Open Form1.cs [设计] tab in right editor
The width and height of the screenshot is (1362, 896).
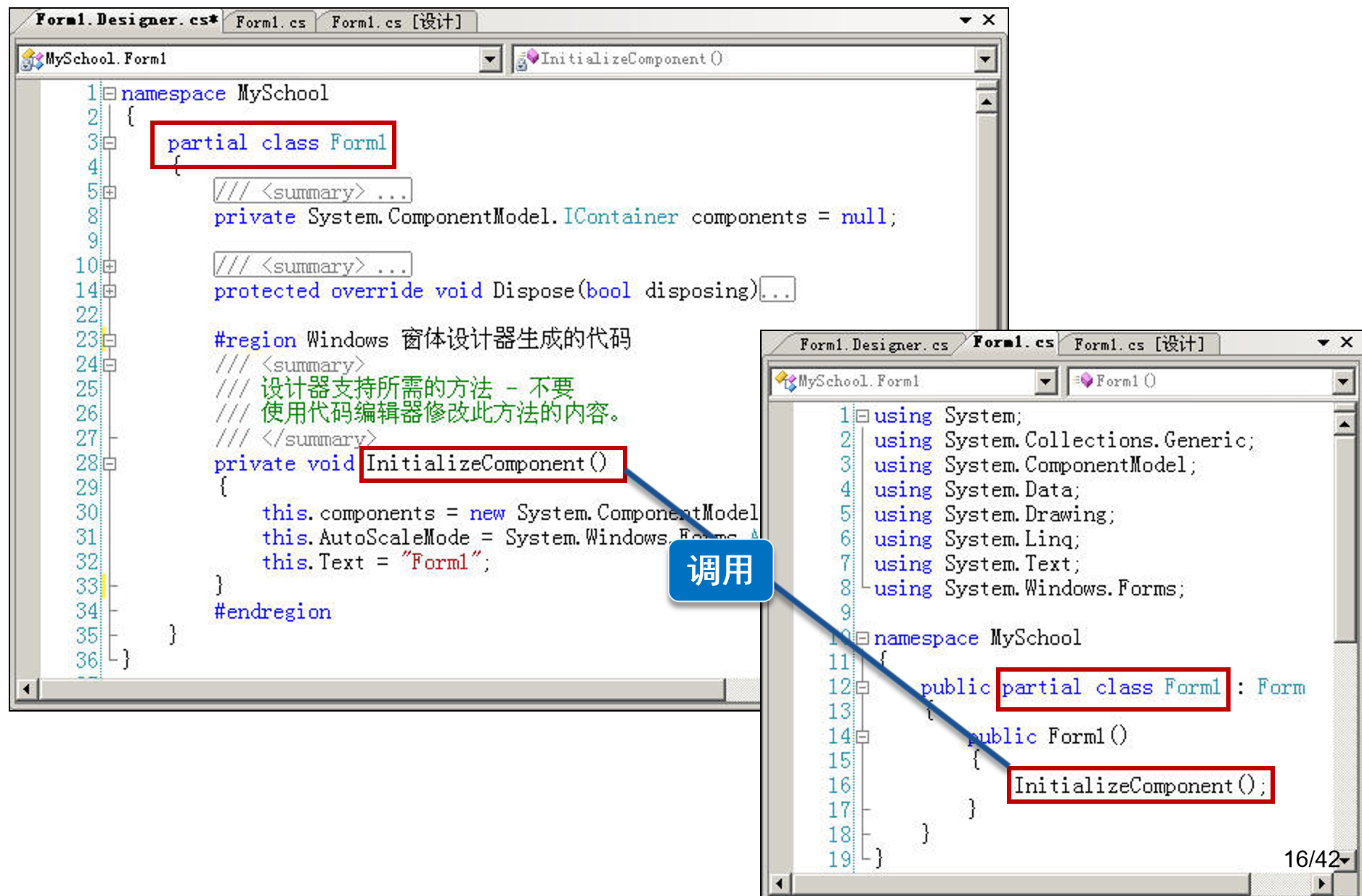[x=1138, y=344]
